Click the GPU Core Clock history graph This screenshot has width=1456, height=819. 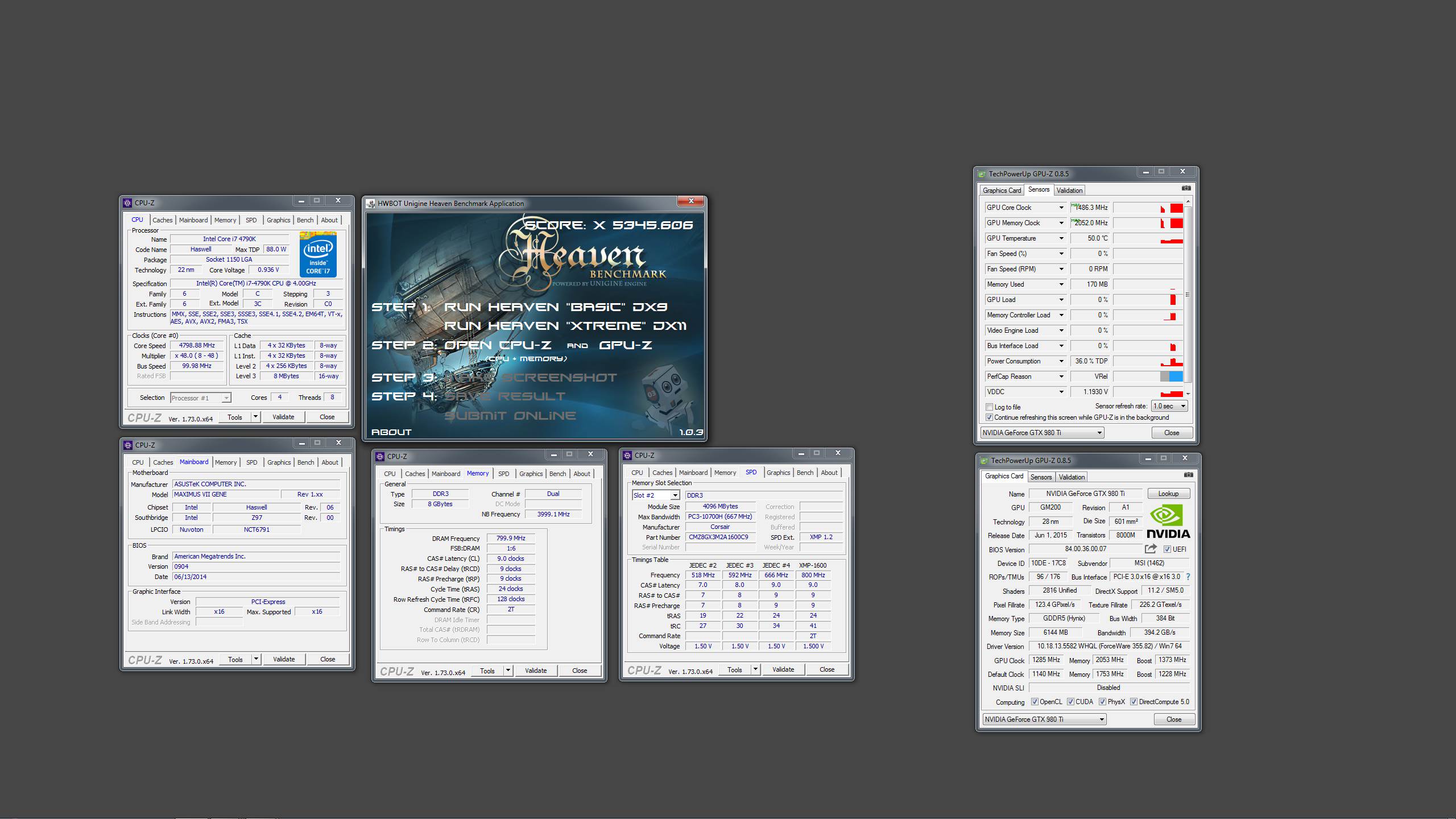[x=1148, y=208]
